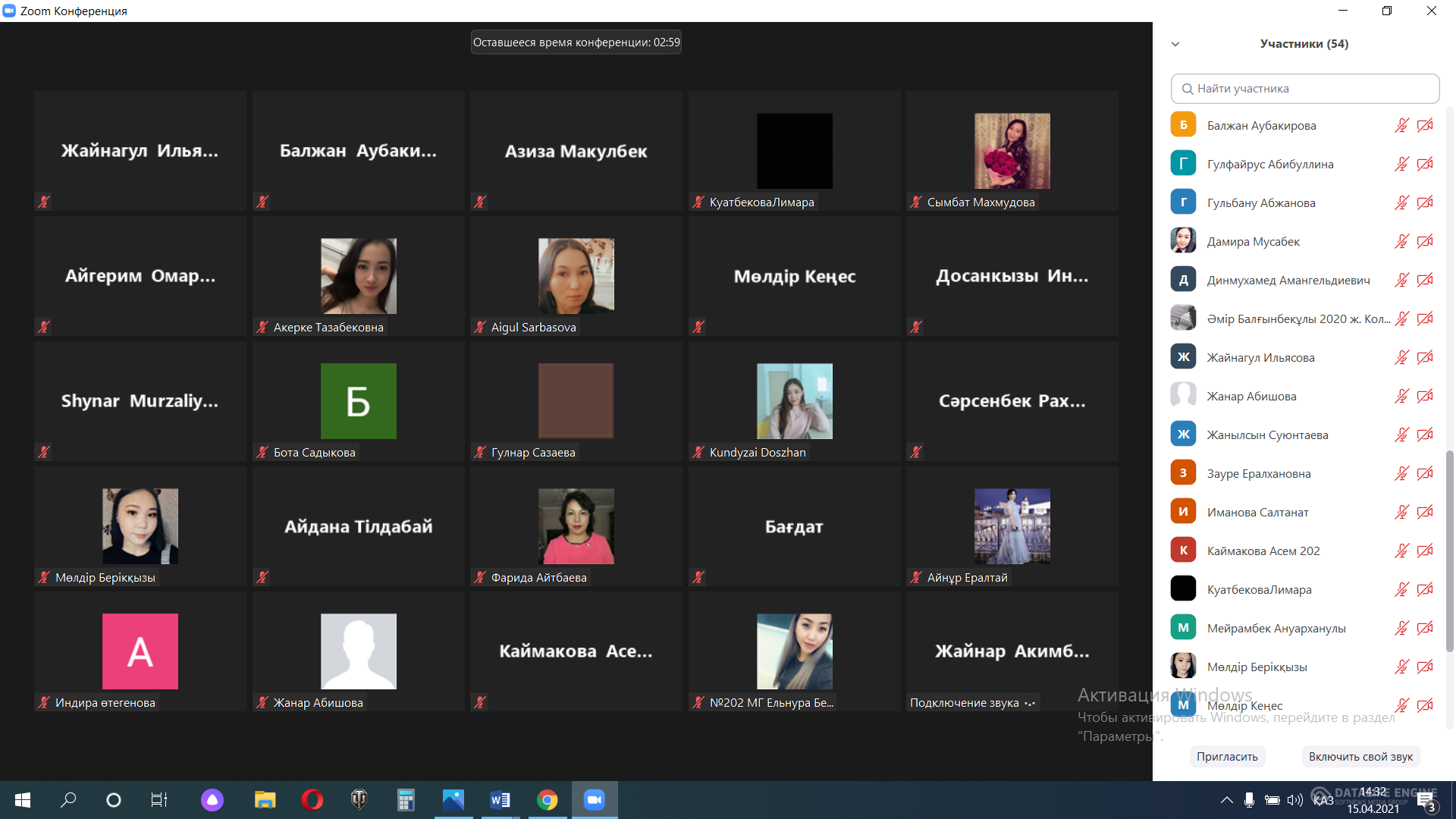Click the Opera browser taskbar icon
1456x819 pixels.
tap(312, 799)
